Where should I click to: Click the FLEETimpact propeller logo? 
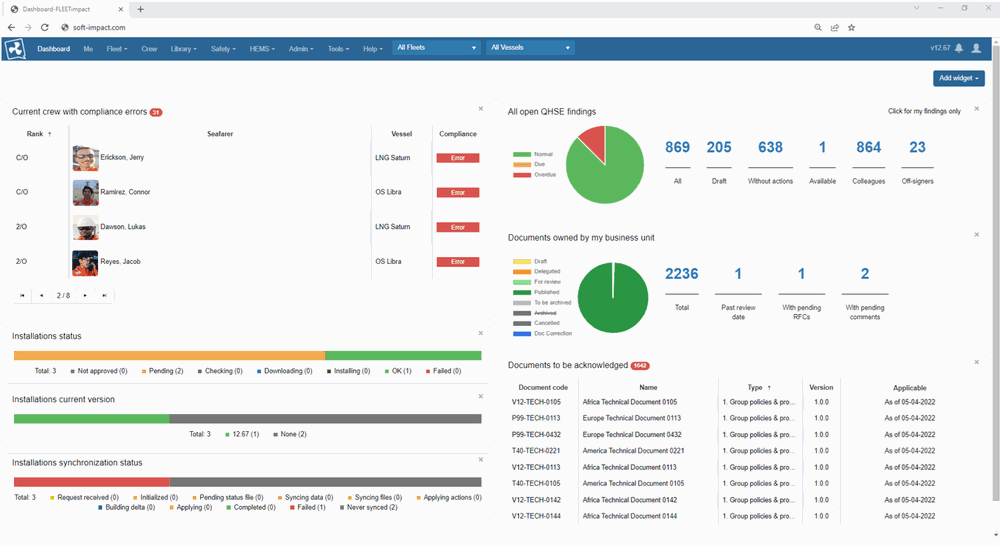coord(15,49)
